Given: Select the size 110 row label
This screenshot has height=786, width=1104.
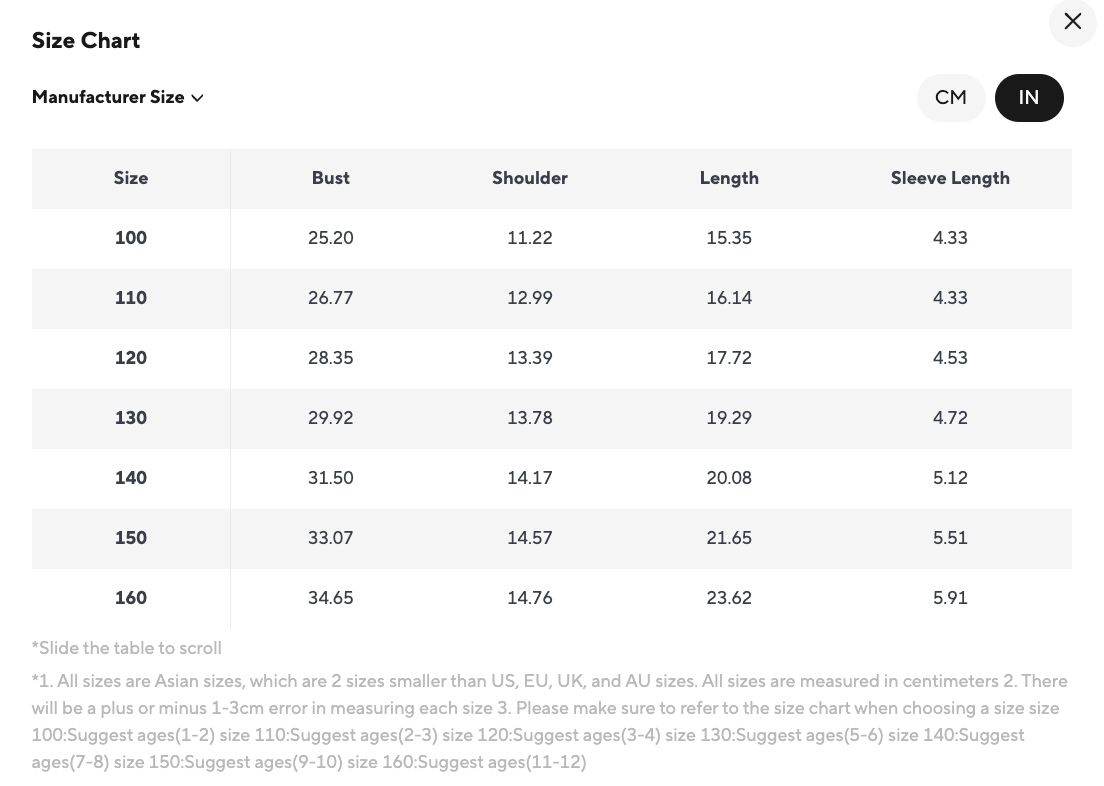Looking at the screenshot, I should (x=131, y=298).
